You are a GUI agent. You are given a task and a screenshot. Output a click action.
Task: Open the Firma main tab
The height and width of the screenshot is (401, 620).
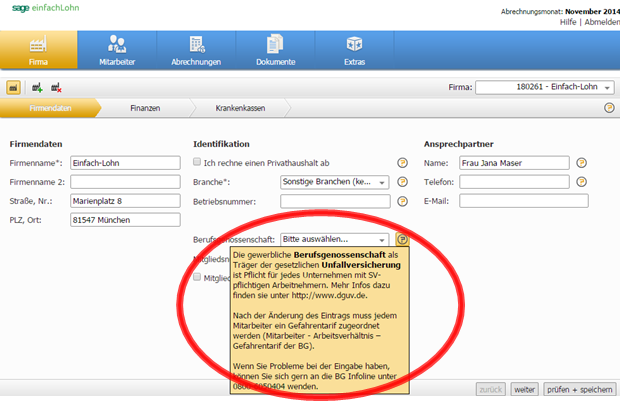38,50
